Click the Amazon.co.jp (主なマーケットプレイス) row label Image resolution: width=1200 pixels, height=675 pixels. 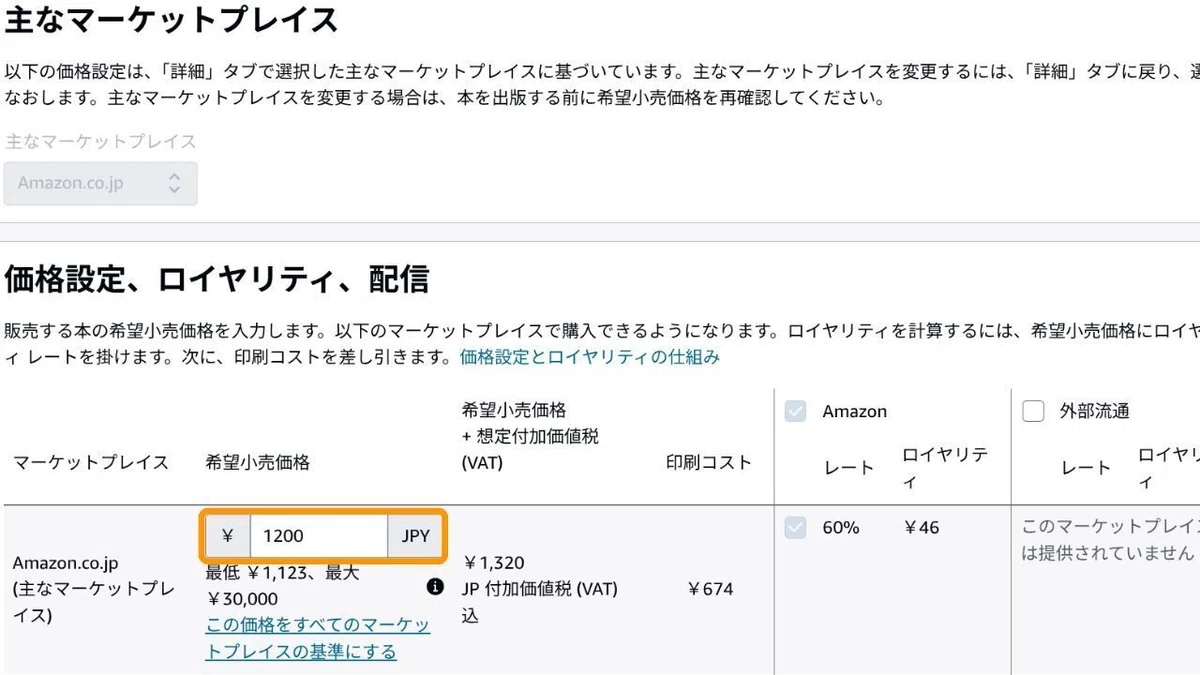point(93,589)
